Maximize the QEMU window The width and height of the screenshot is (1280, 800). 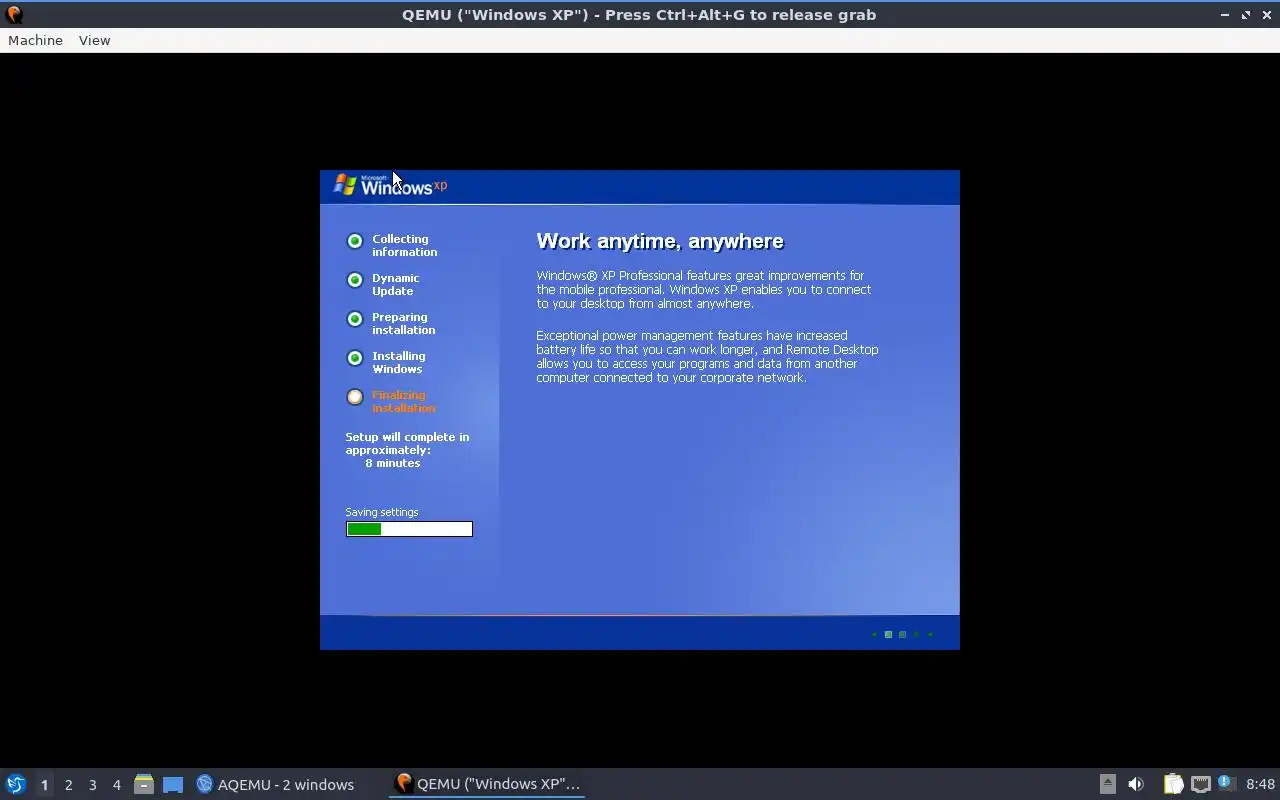pyautogui.click(x=1246, y=15)
